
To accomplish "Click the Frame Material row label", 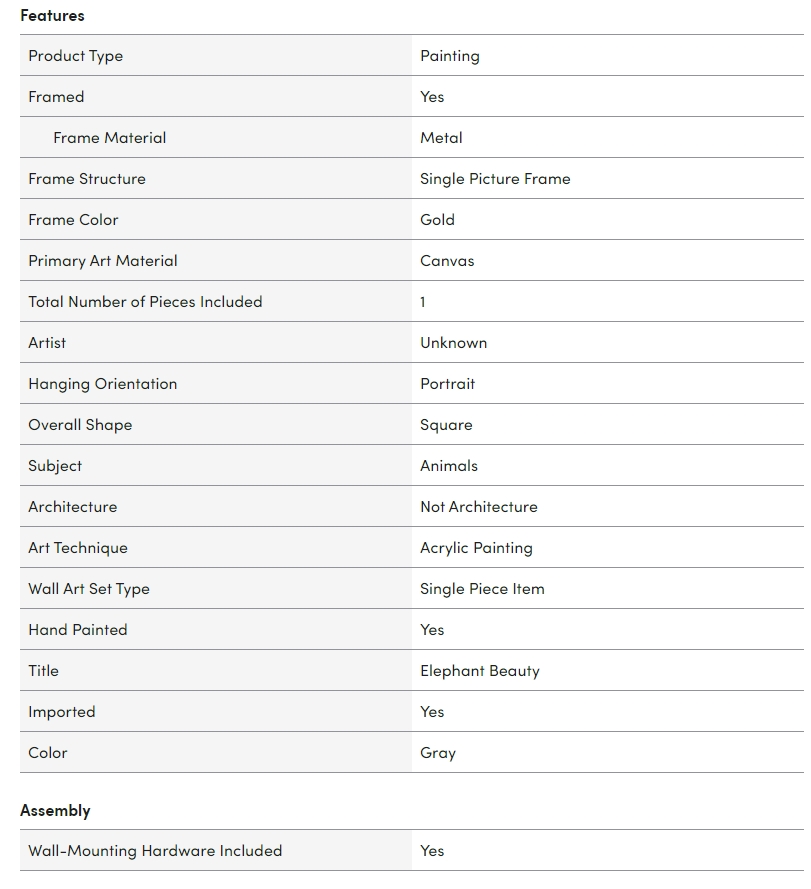I will tap(110, 138).
